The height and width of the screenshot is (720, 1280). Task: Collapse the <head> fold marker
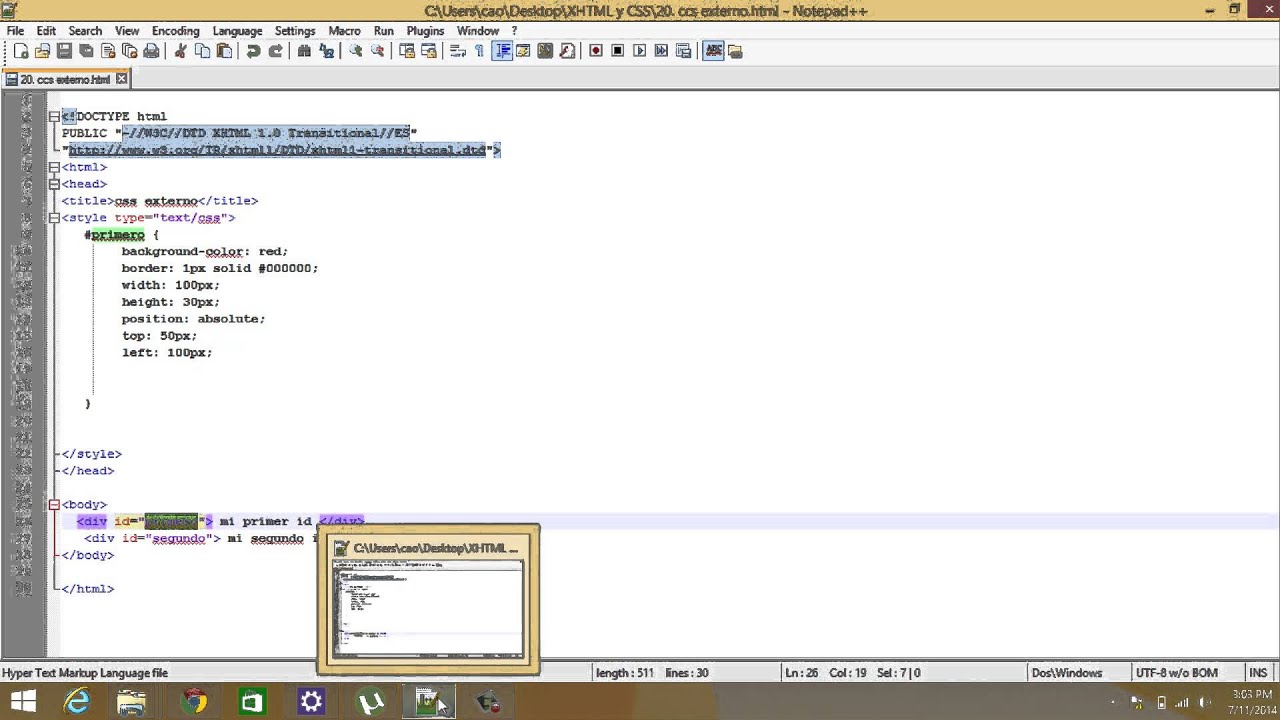tap(54, 184)
